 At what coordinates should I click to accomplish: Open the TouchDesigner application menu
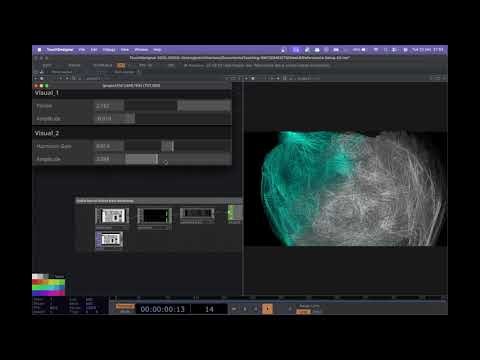coord(60,50)
